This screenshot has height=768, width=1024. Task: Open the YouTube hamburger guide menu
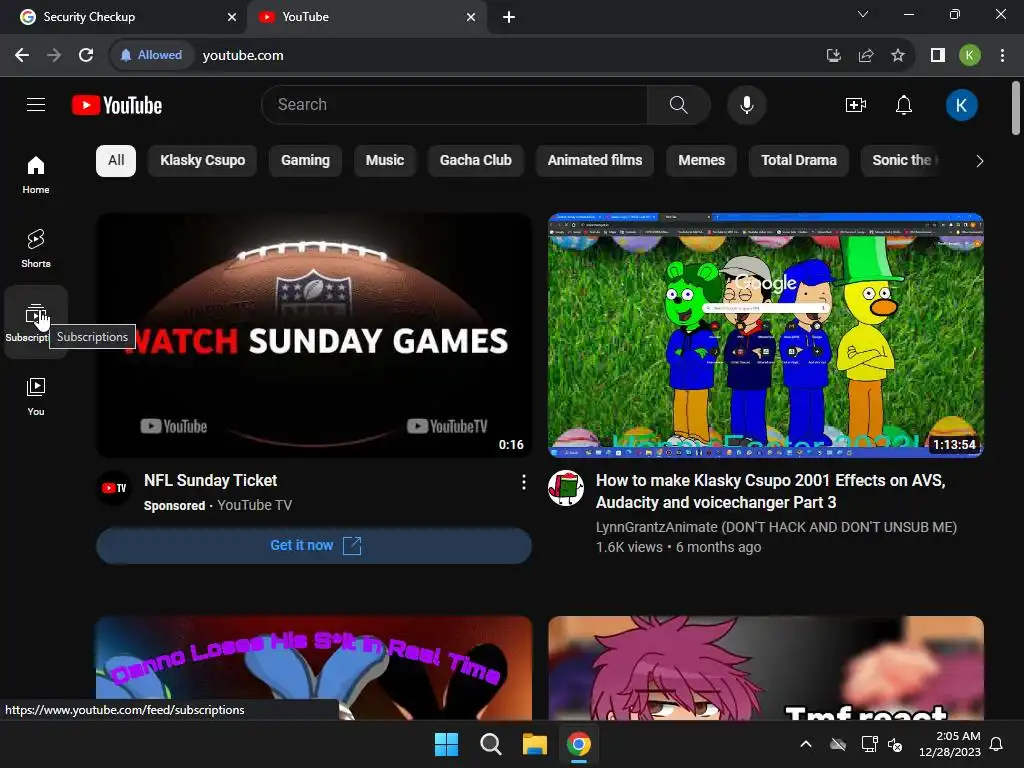(x=36, y=104)
